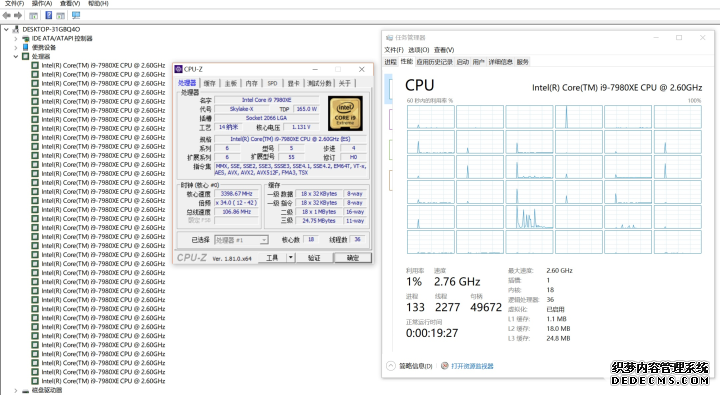Click the DESKTOP-31GBQ4O computer icon
720x395 pixels.
click(16, 29)
